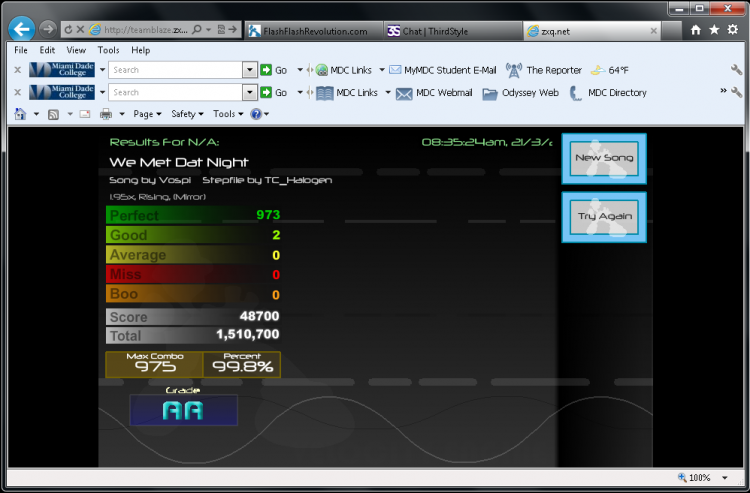Viewport: 750px width, 493px height.
Task: Go to the browser home page icon
Action: point(696,30)
